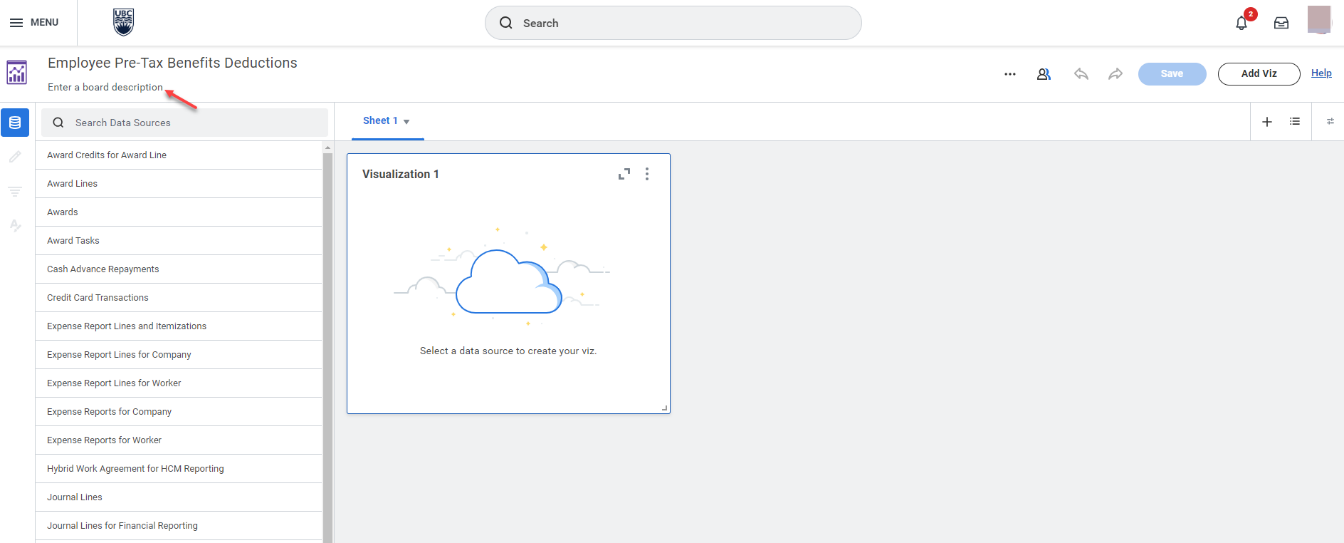Click the Search Data Sources field
The image size is (1344, 543).
pyautogui.click(x=185, y=123)
